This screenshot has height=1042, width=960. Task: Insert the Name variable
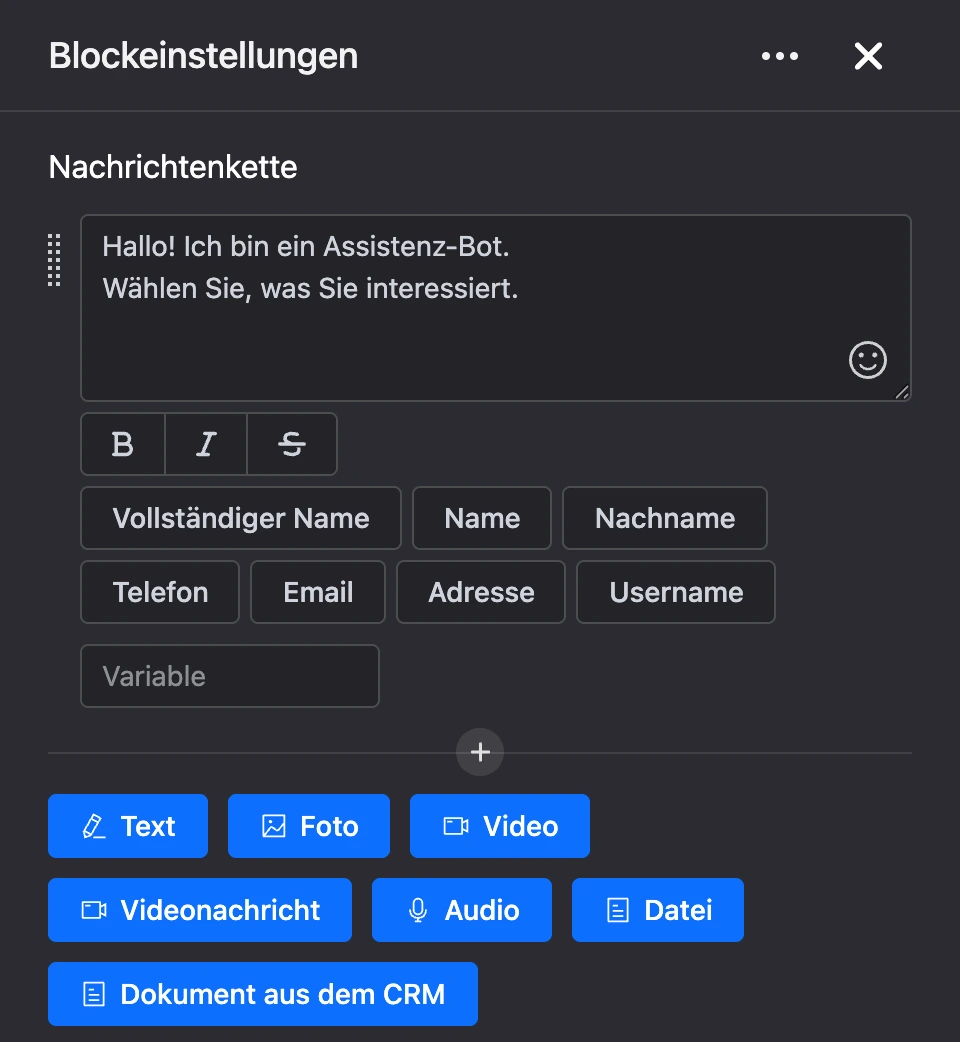click(x=482, y=518)
